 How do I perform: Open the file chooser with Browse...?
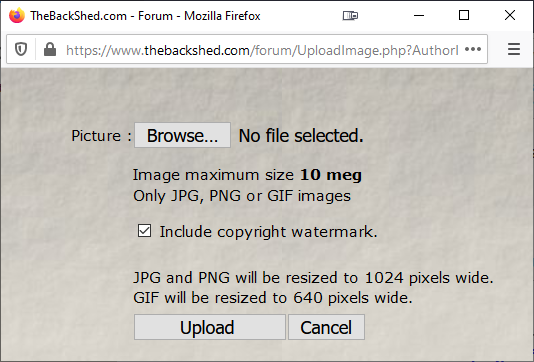(x=182, y=135)
